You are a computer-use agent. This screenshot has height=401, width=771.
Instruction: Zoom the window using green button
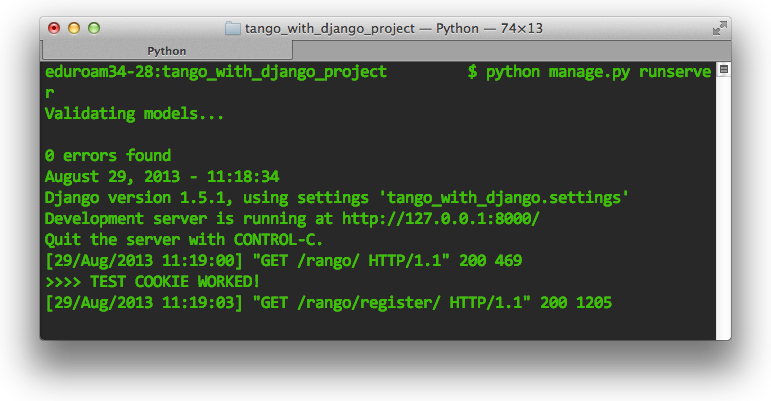click(x=94, y=28)
